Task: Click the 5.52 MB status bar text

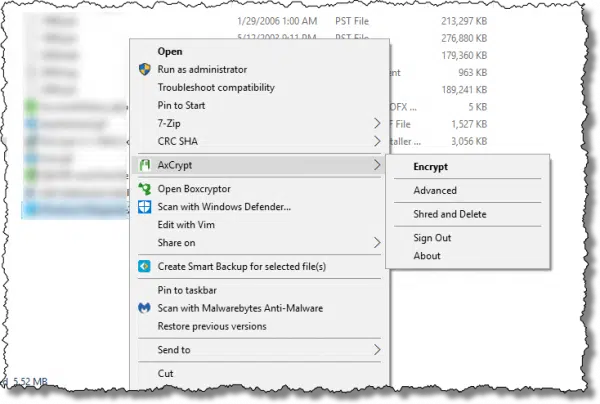Action: pyautogui.click(x=30, y=381)
